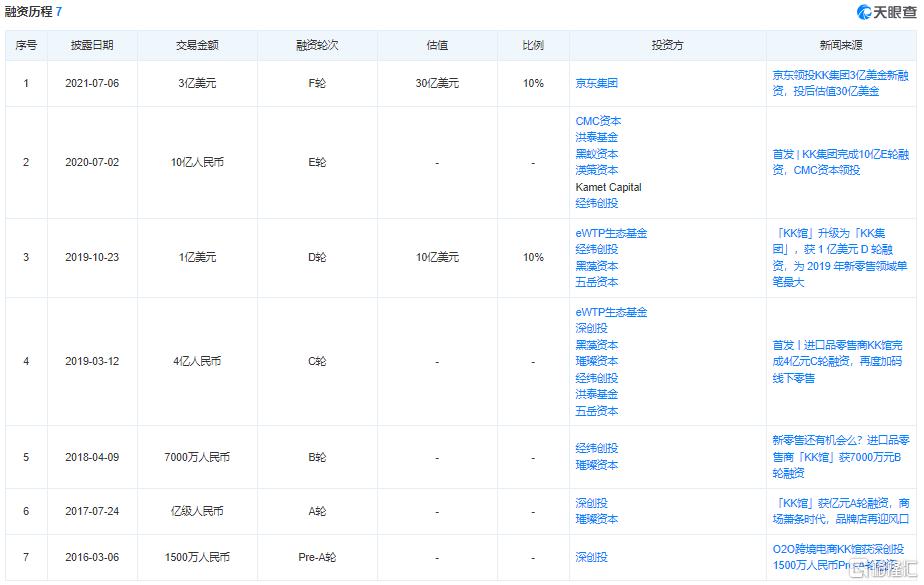Open 深创投 in the Pre-A轮 row
This screenshot has width=924, height=585.
[591, 557]
